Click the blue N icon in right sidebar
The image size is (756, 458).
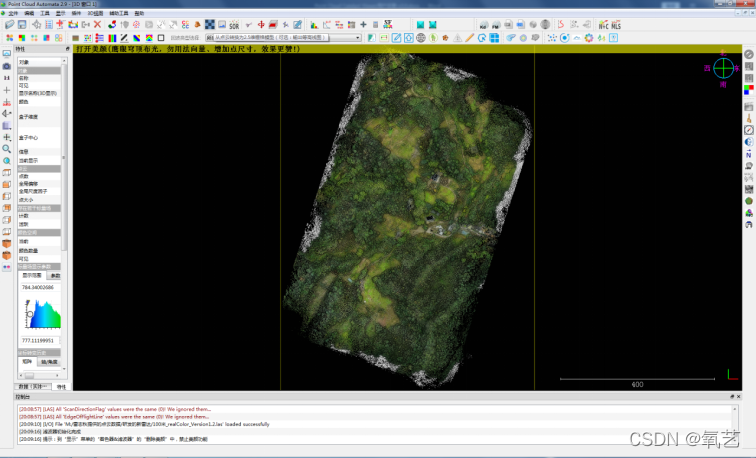point(749,154)
